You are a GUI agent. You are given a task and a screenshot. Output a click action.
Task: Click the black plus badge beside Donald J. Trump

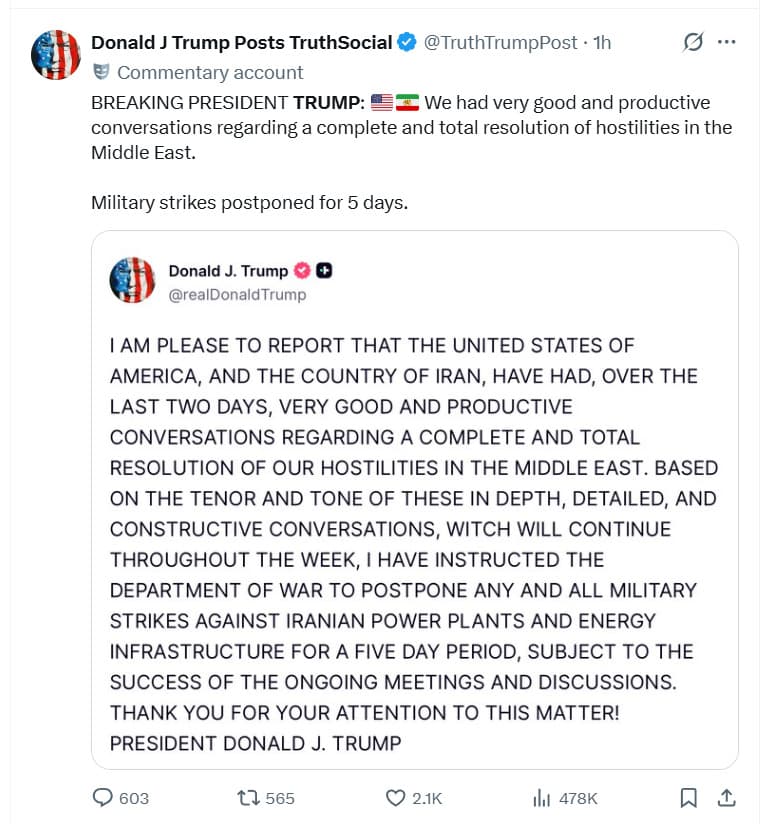pos(325,271)
